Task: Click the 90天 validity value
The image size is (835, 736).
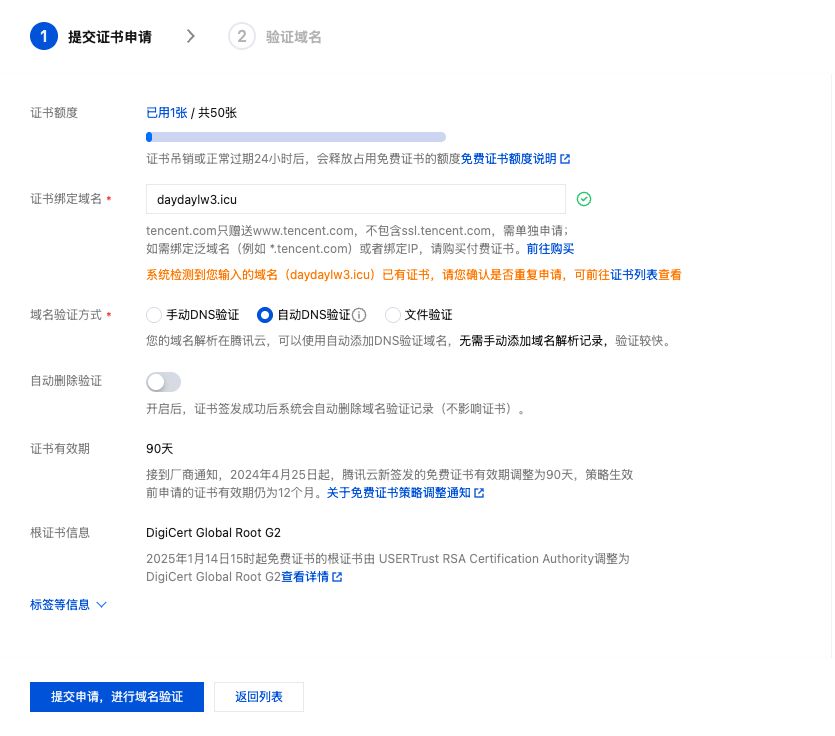Action: (159, 449)
